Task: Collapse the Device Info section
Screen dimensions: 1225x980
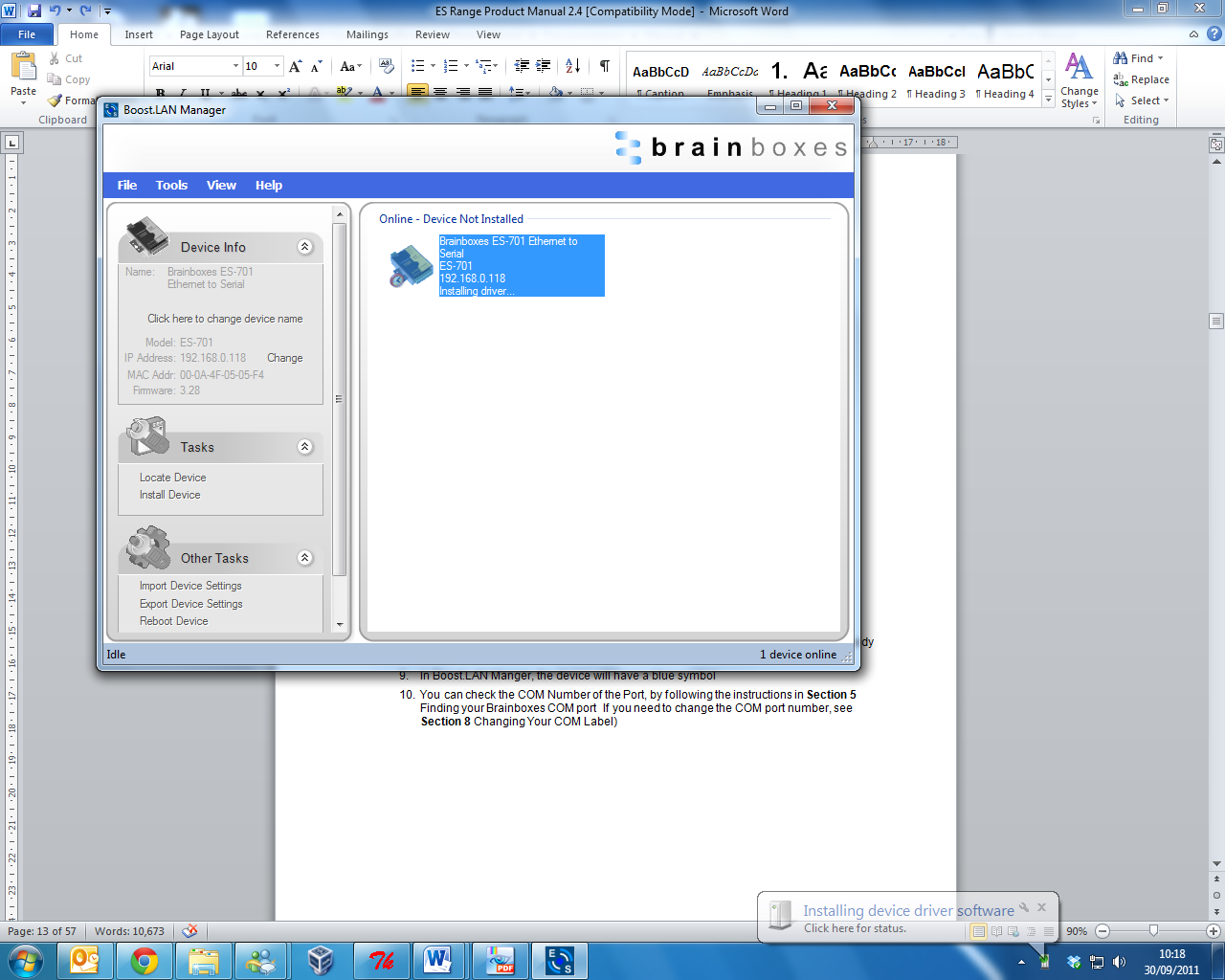Action: coord(305,247)
